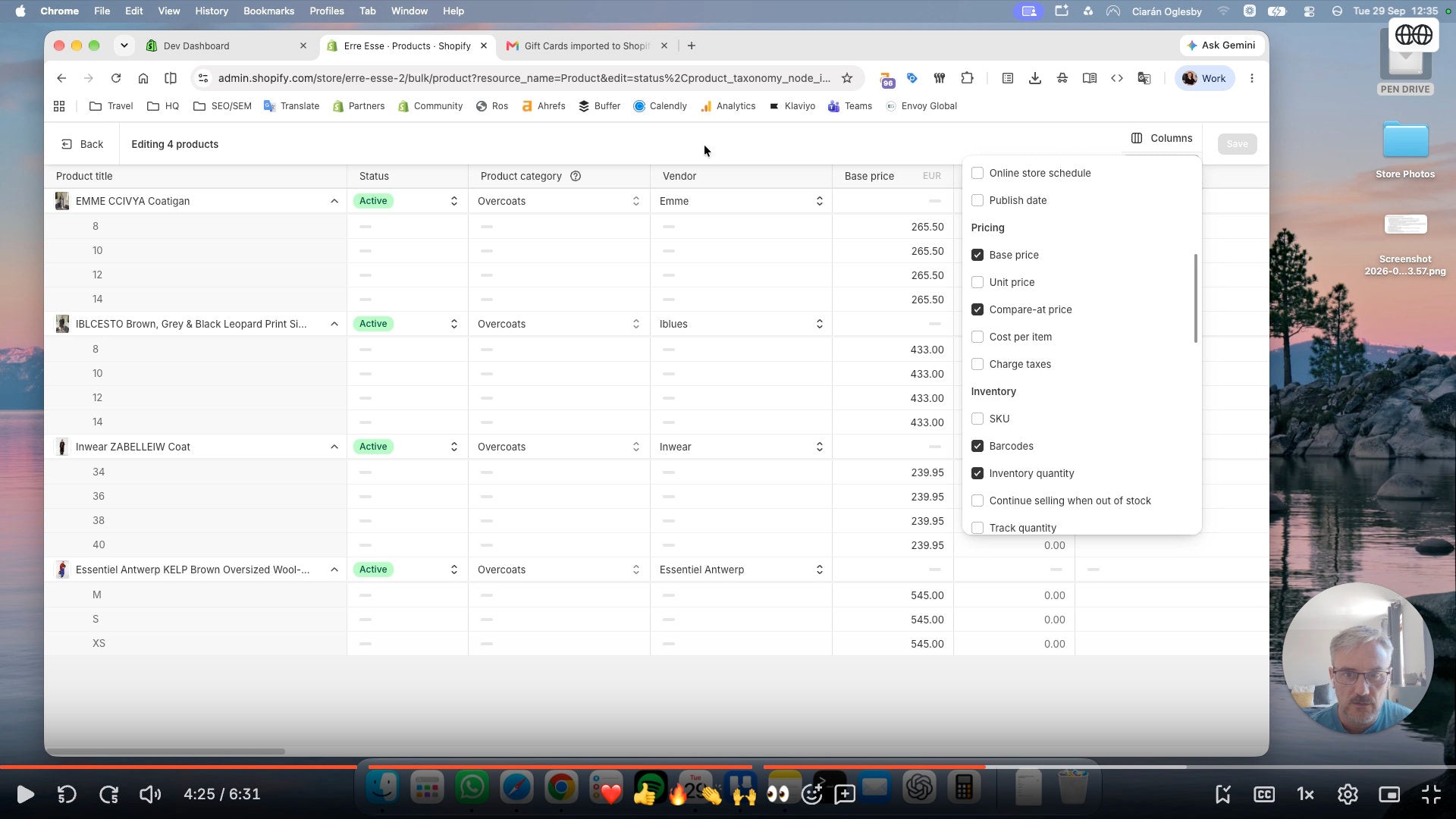Uncheck the Base price column
Image resolution: width=1456 pixels, height=819 pixels.
pyautogui.click(x=977, y=255)
